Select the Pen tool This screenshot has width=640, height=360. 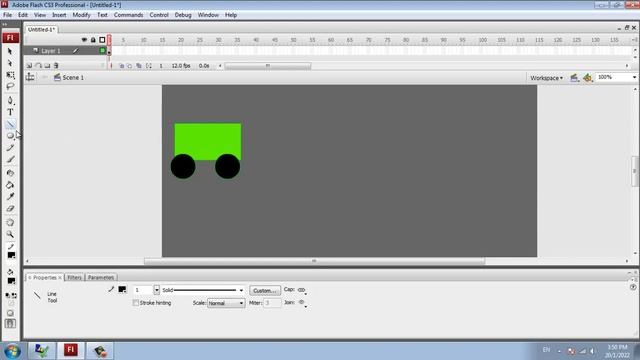(10, 100)
